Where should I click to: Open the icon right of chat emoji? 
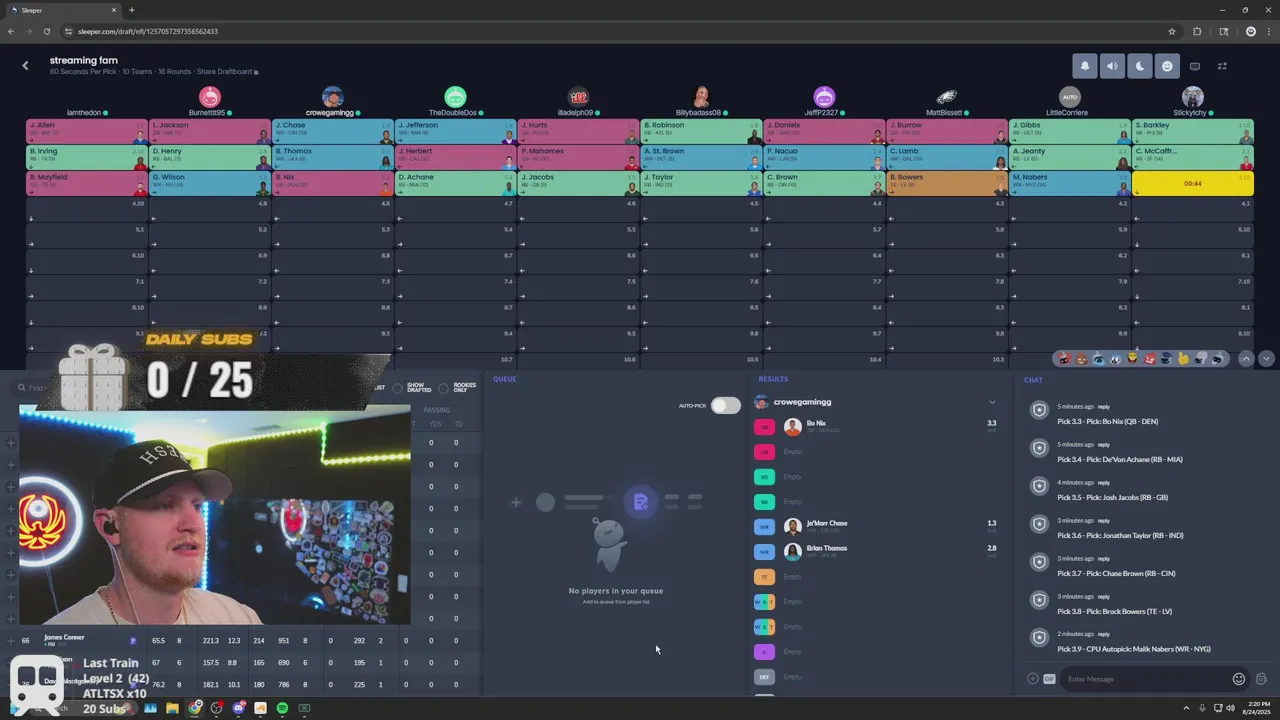[1261, 679]
